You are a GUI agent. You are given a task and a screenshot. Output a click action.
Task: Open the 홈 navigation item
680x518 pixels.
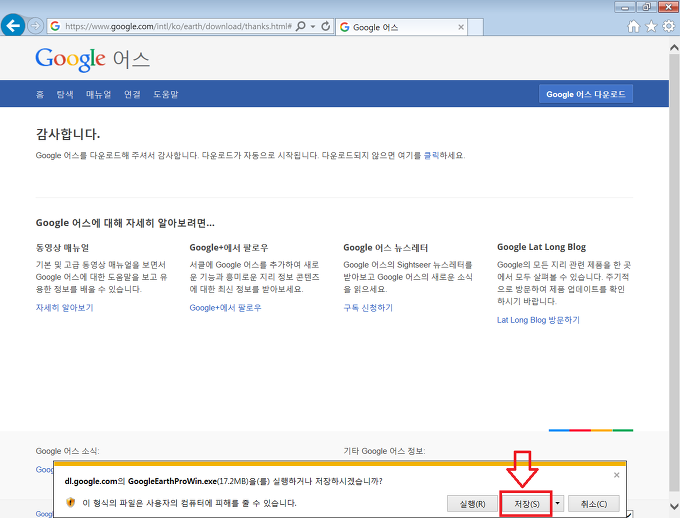40,94
